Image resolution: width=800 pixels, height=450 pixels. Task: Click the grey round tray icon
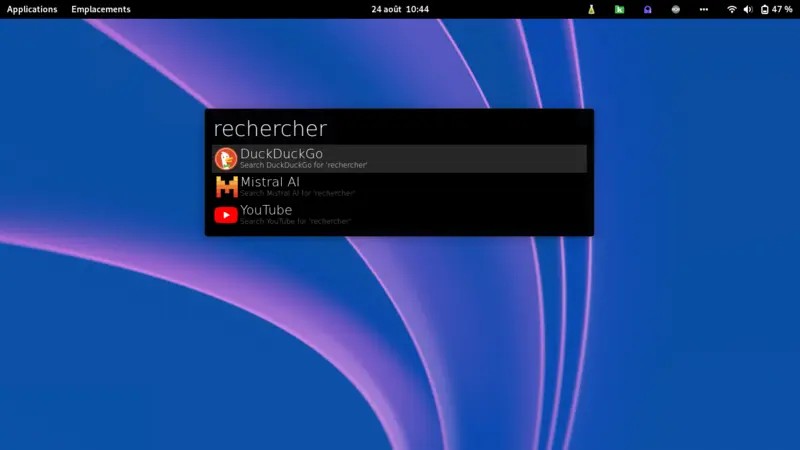[675, 9]
